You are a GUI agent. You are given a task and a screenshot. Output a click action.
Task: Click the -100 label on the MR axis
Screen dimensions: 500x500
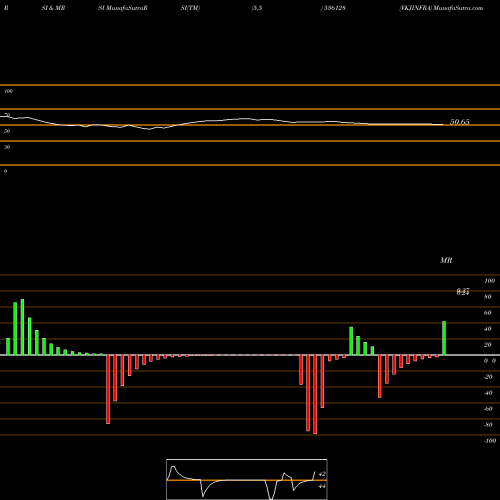(x=490, y=441)
